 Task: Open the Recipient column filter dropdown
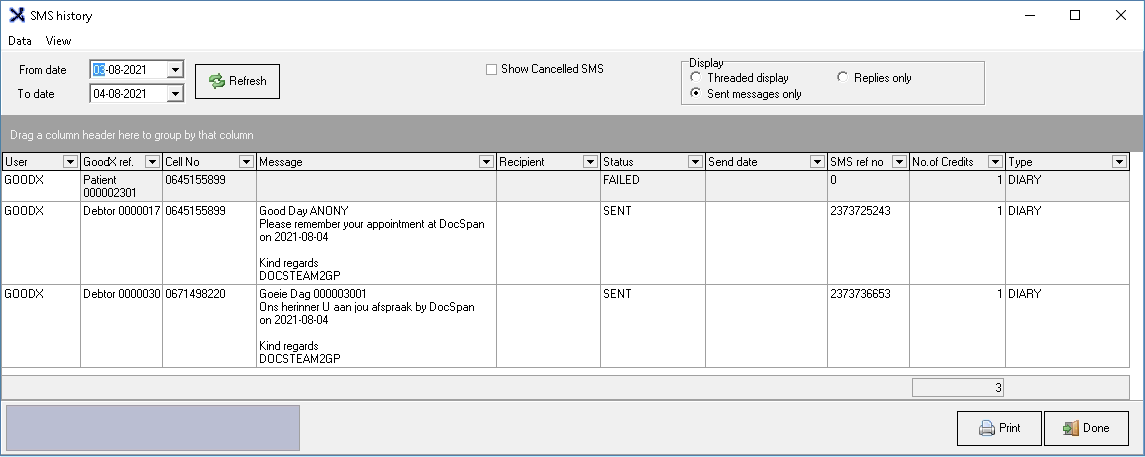point(590,162)
